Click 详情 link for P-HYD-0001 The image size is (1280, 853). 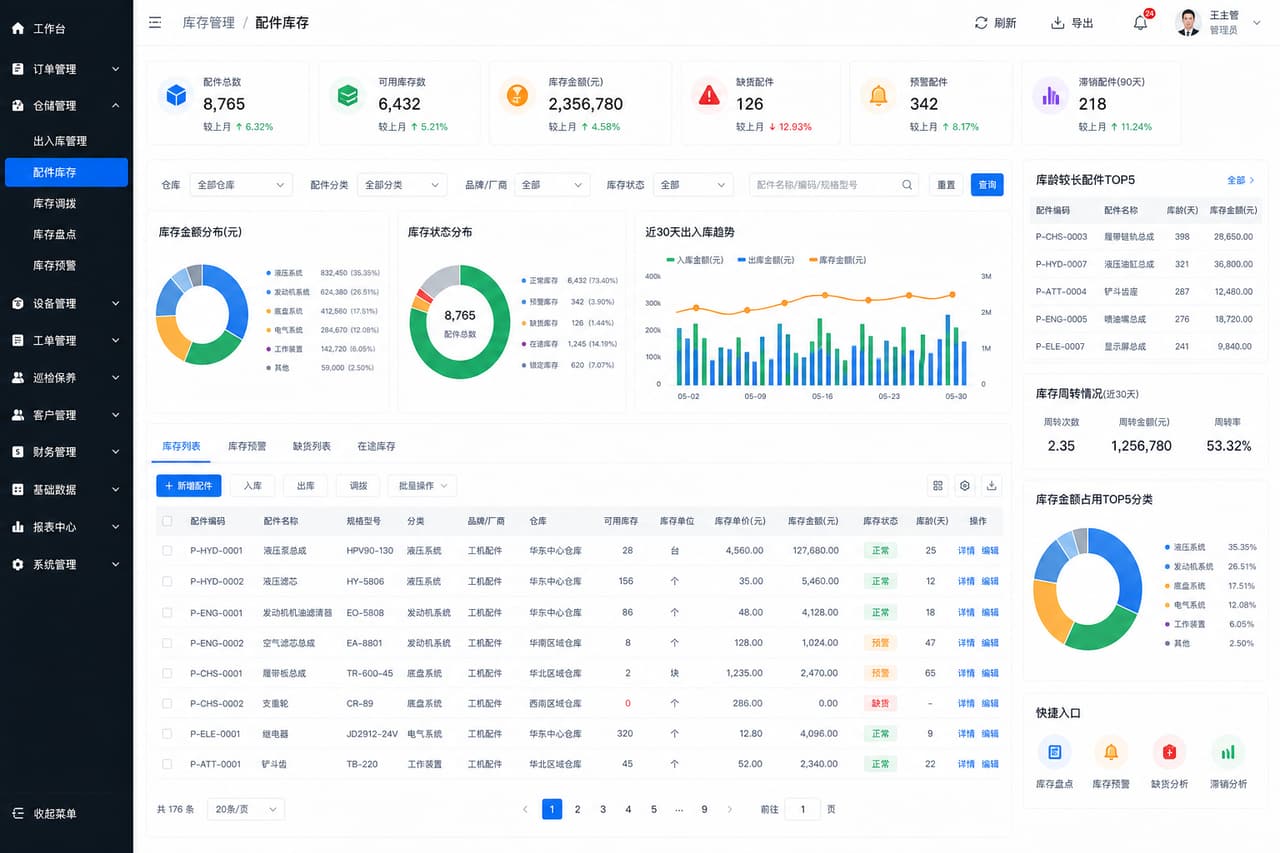966,551
